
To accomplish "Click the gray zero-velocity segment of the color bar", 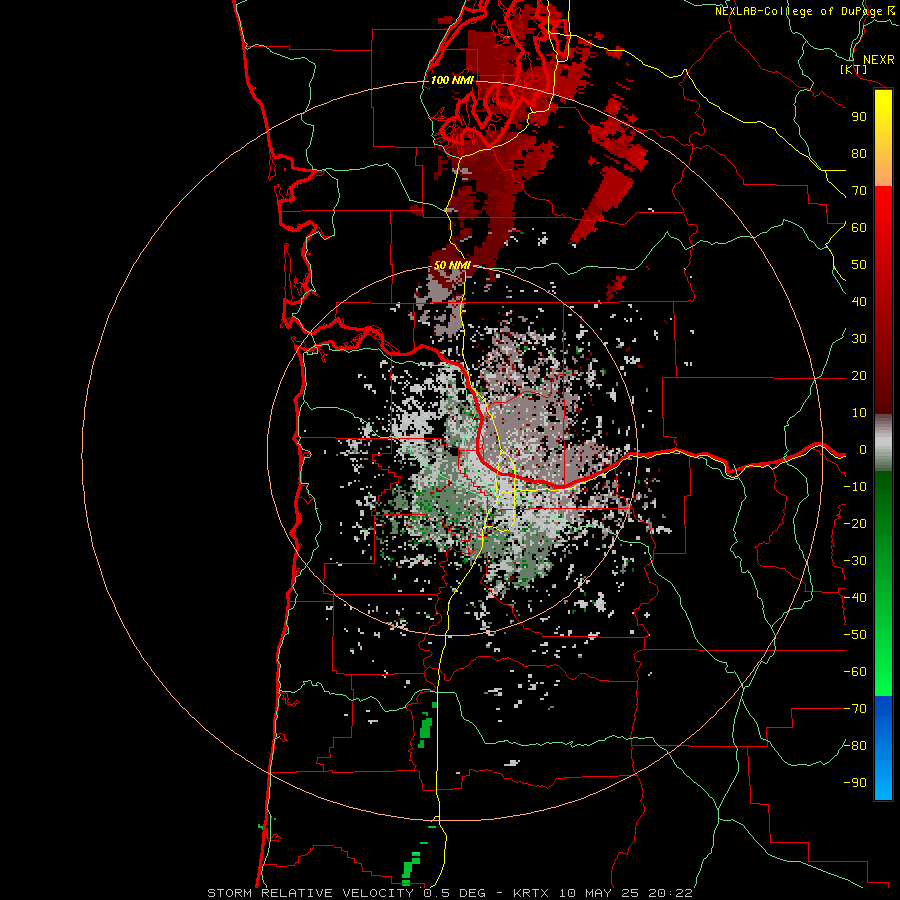I will [x=883, y=442].
